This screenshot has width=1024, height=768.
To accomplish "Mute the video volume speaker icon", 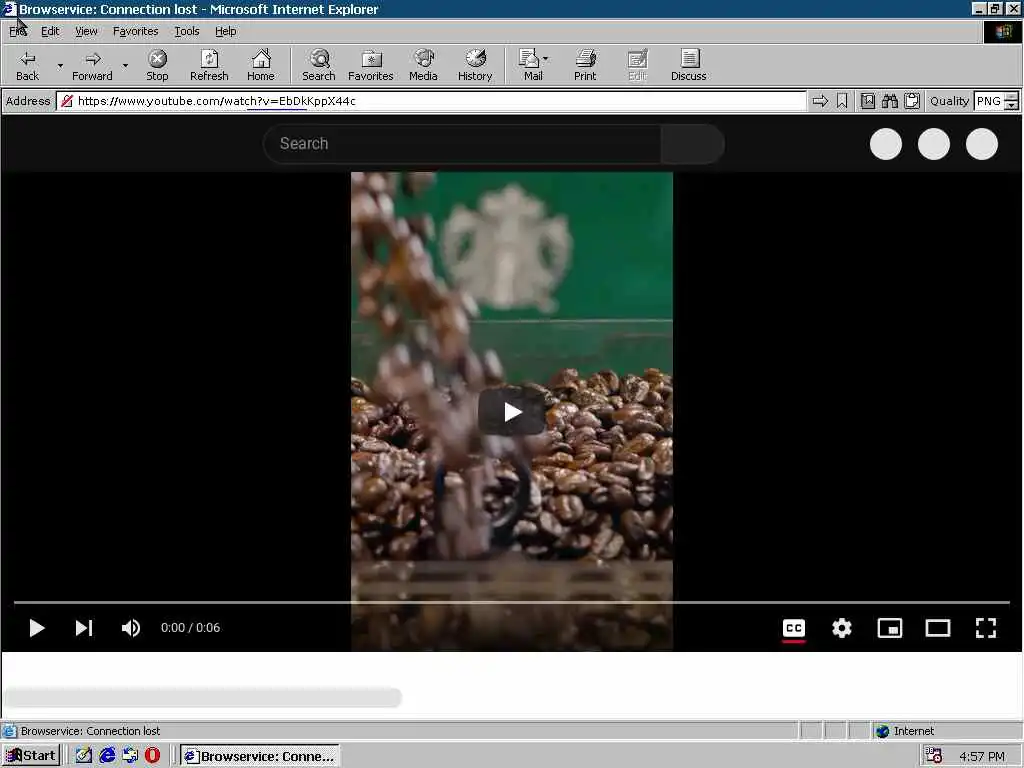I will click(x=131, y=628).
